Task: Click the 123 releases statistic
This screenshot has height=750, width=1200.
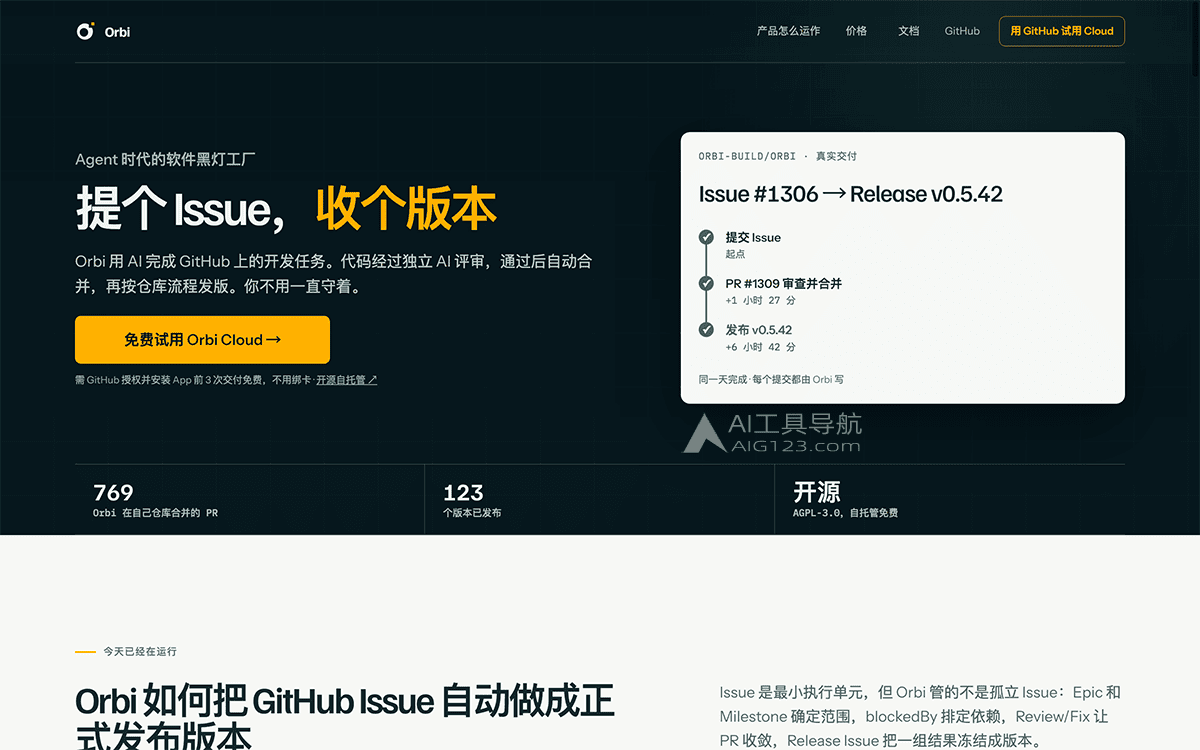Action: click(x=463, y=492)
